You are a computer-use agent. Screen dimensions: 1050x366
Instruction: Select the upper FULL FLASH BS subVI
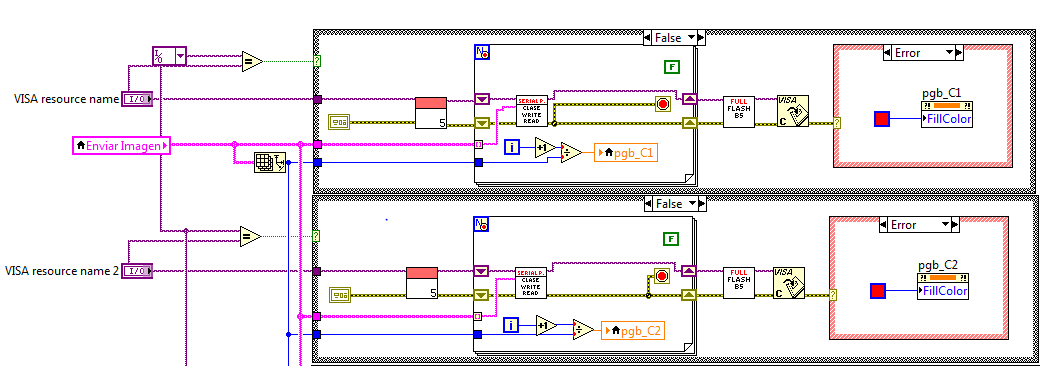pos(739,111)
